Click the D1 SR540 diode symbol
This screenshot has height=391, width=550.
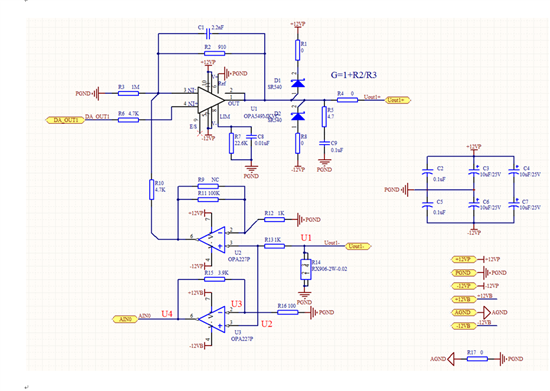click(x=298, y=83)
